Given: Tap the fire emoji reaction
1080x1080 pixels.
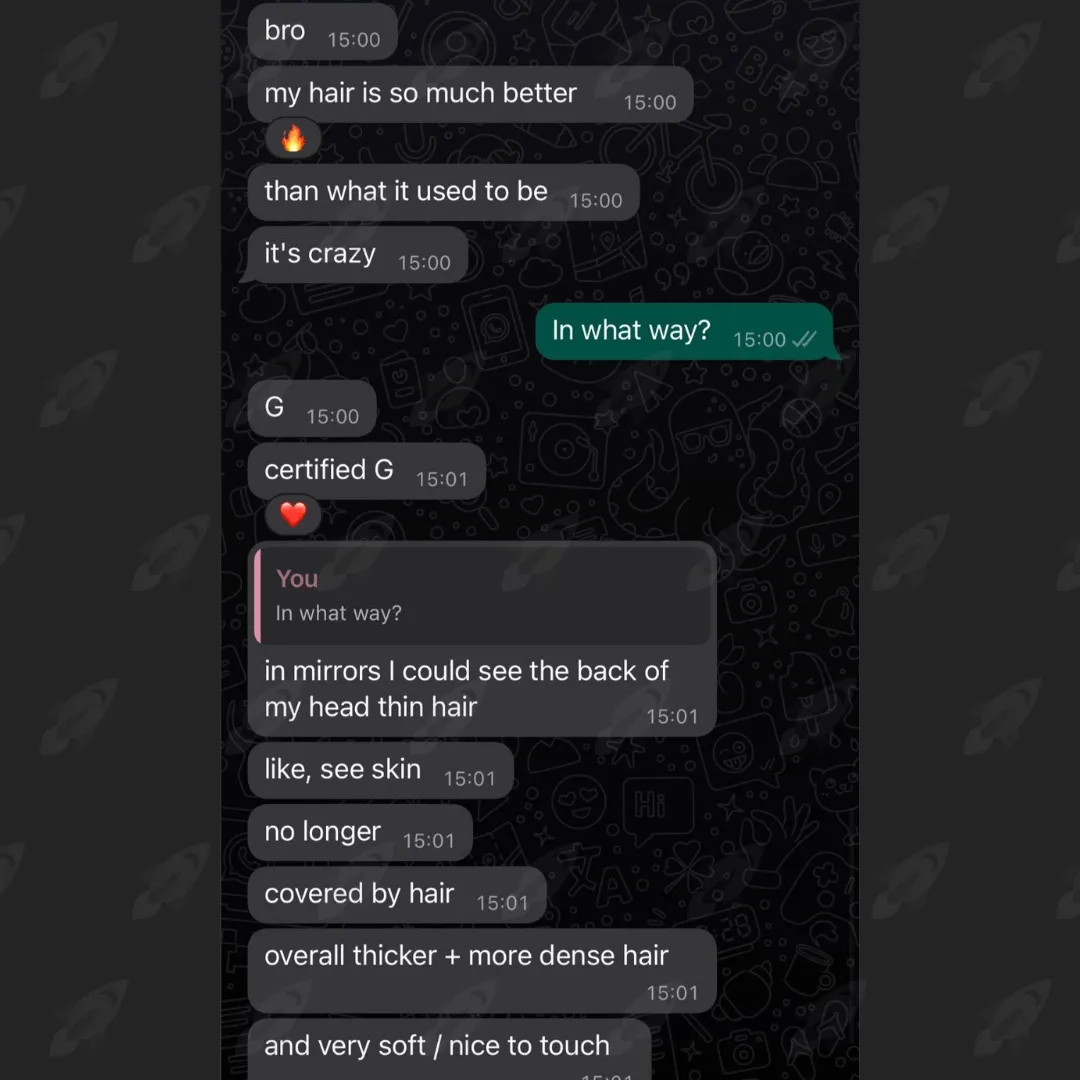Looking at the screenshot, I should (x=293, y=139).
